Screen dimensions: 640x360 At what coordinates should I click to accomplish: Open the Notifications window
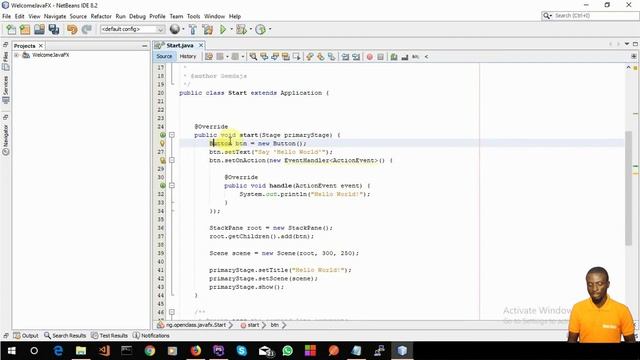coord(151,336)
